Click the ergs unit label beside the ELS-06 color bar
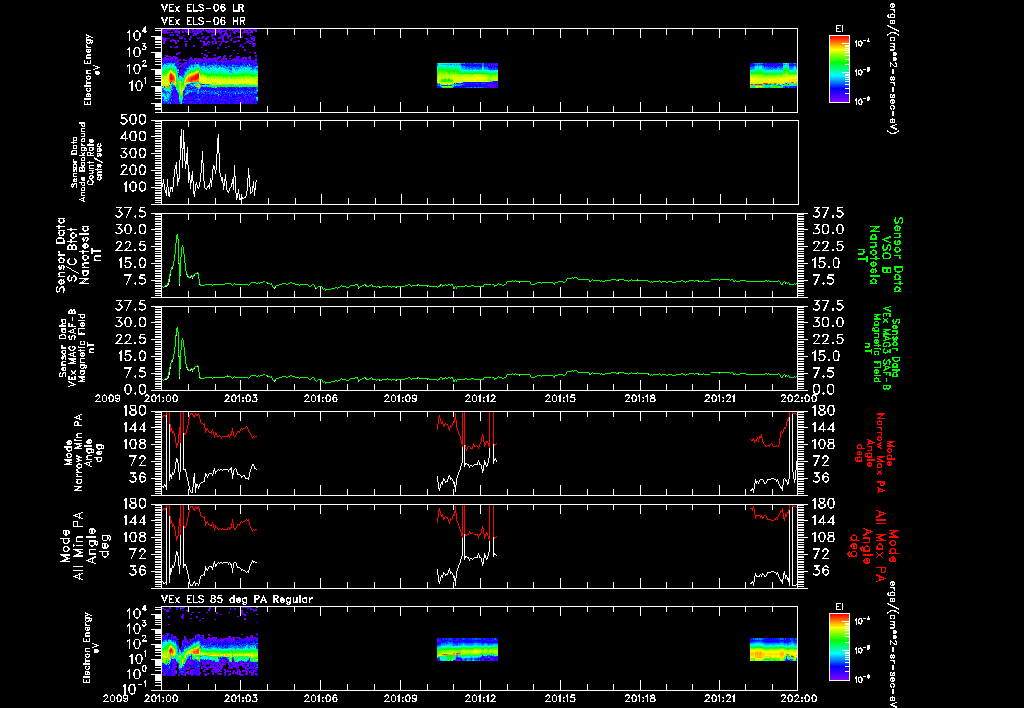The image size is (1024, 708). [x=891, y=67]
